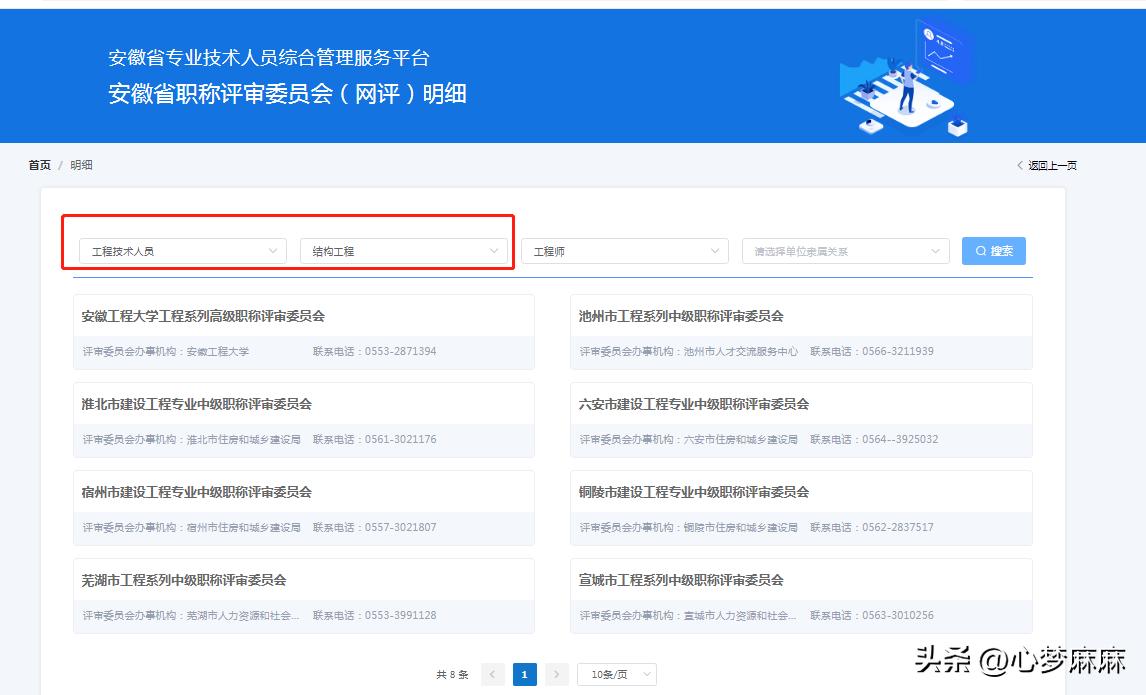Open 安徽工程大学工程系列高级职称评审委员会 card
Viewport: 1146px width, 695px height.
tap(300, 330)
